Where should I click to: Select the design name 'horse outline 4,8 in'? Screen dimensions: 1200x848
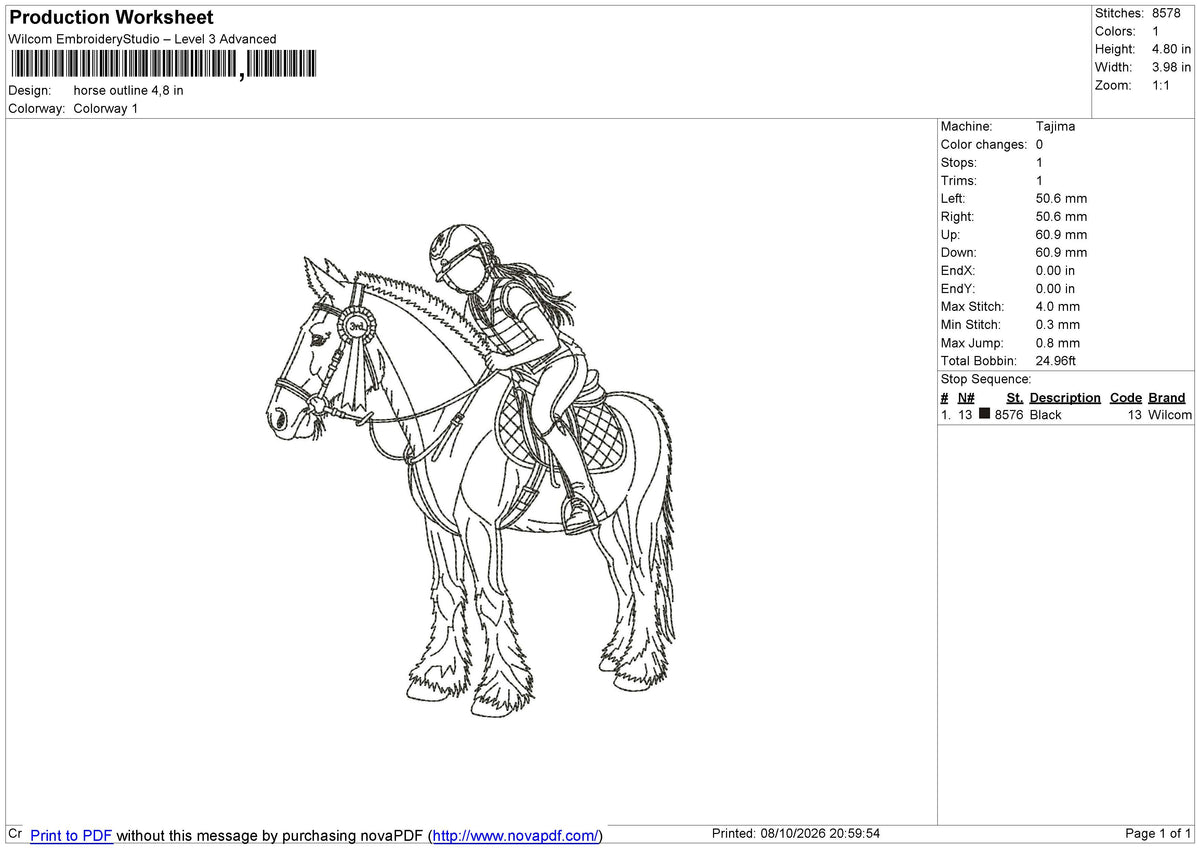point(129,90)
